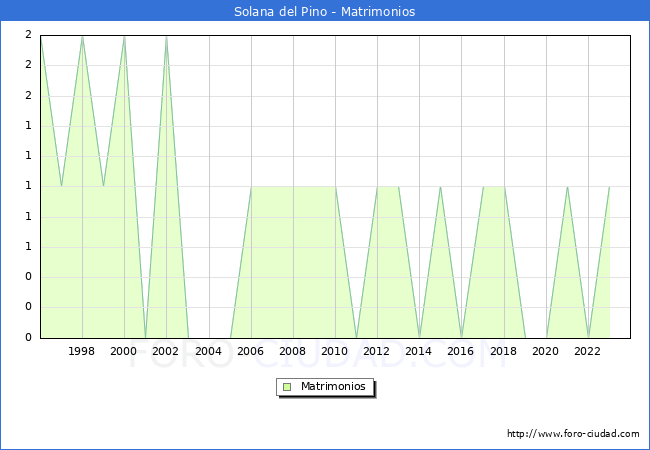Image resolution: width=650 pixels, height=450 pixels.
Task: Click the chart title Solana del Pino - Matrimonios
Action: click(x=325, y=12)
